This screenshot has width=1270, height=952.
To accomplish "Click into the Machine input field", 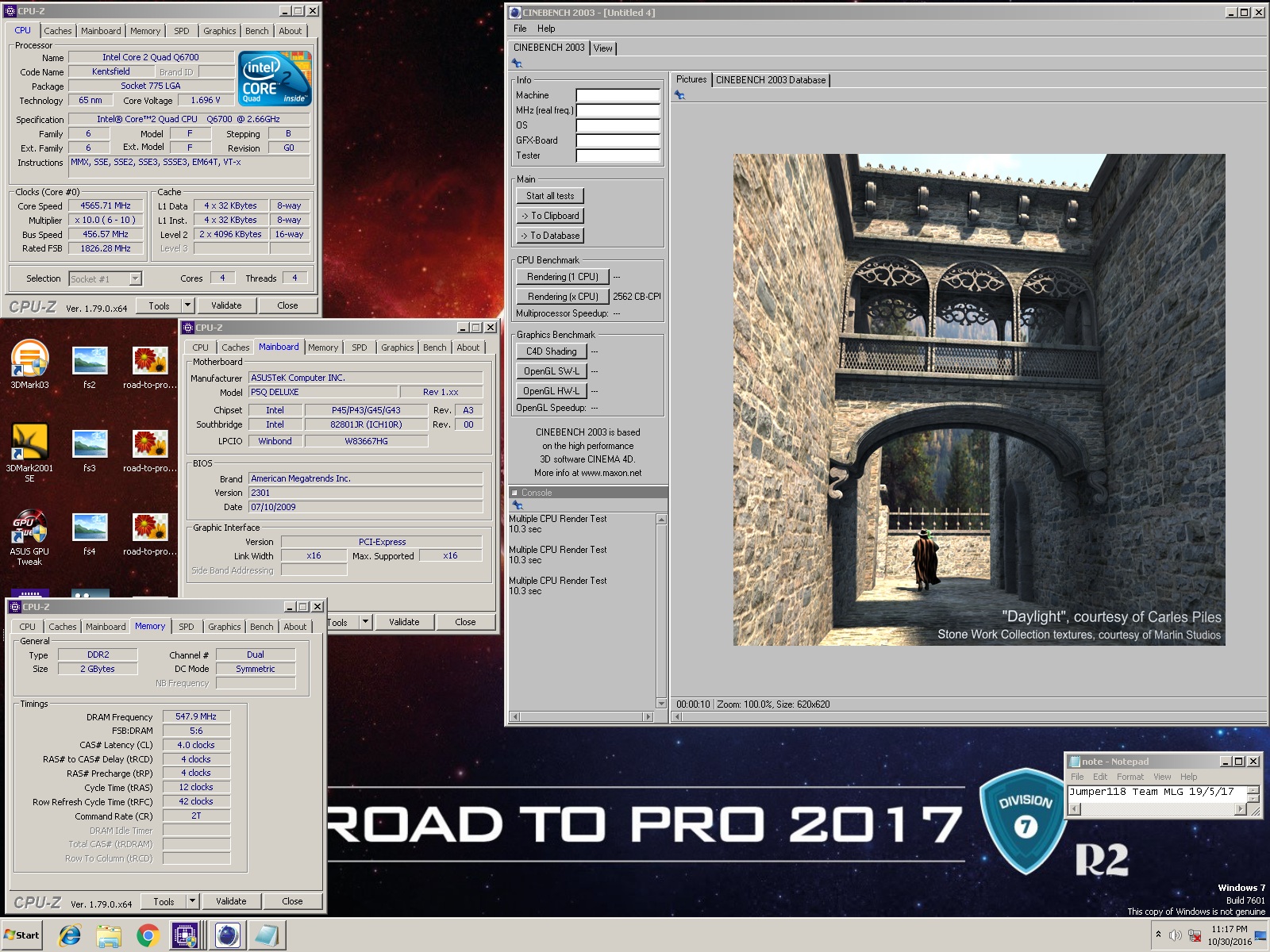I will coord(618,95).
